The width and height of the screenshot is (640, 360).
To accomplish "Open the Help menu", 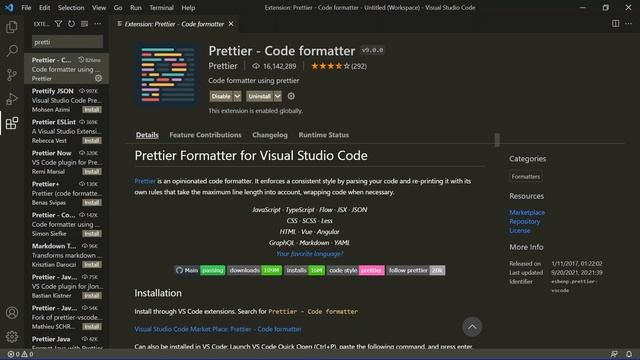I will pos(188,8).
